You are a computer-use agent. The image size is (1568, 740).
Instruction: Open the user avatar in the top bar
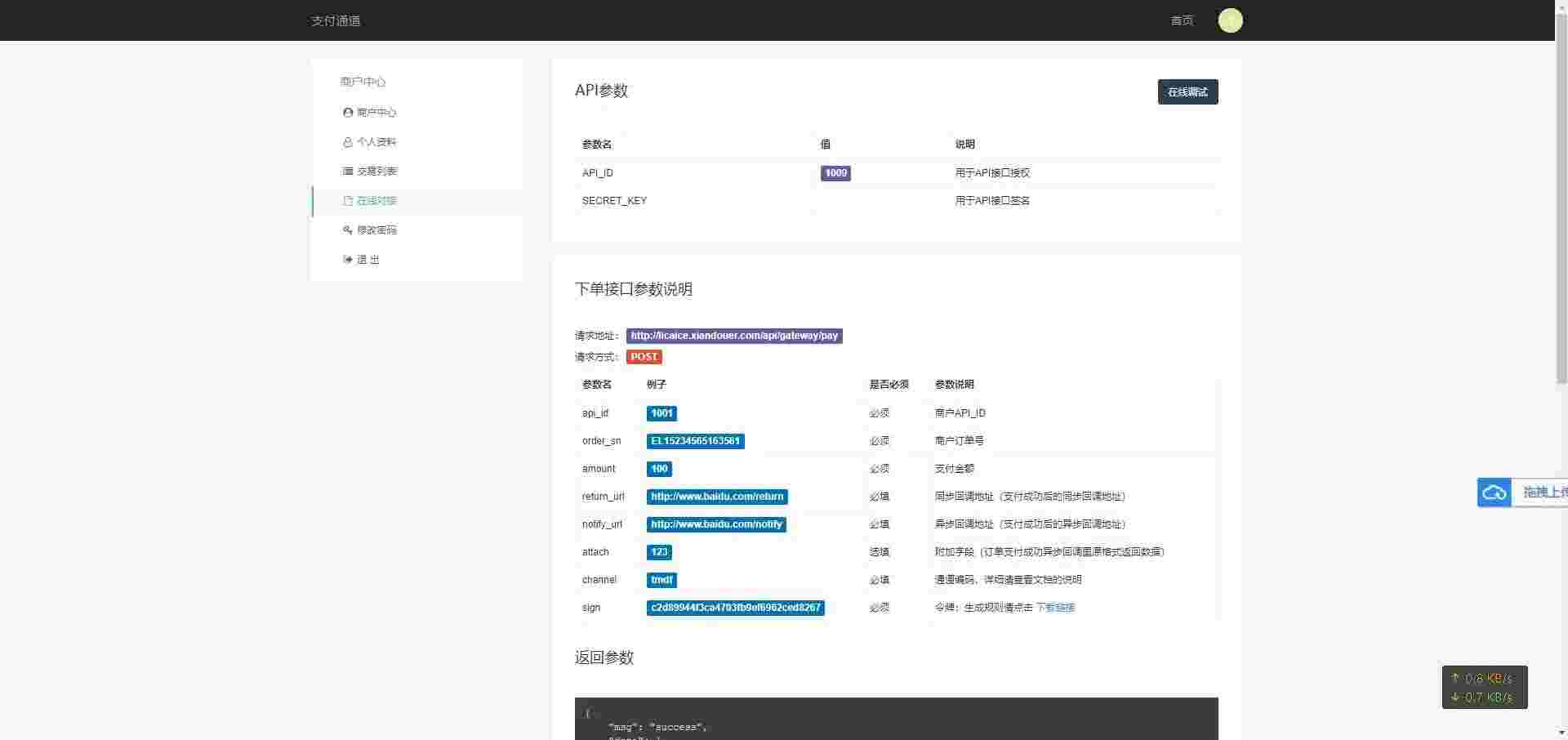pyautogui.click(x=1230, y=20)
